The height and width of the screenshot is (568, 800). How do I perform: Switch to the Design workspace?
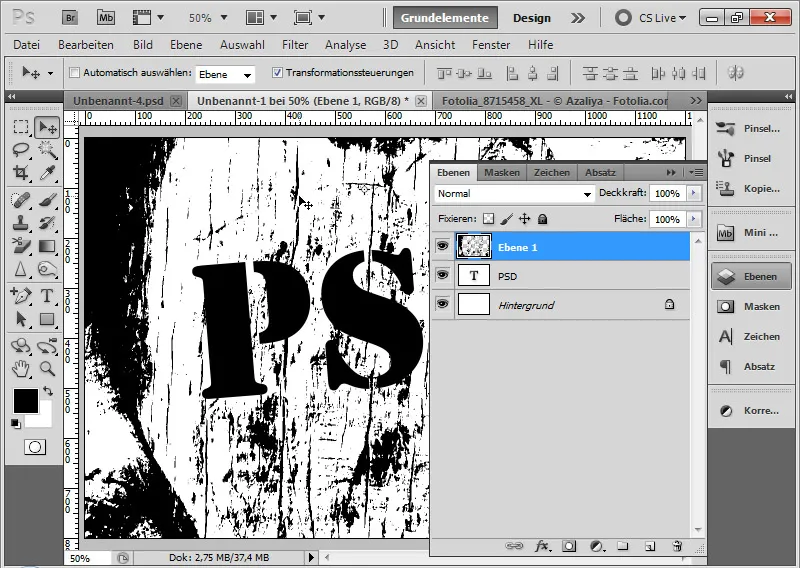tap(532, 18)
